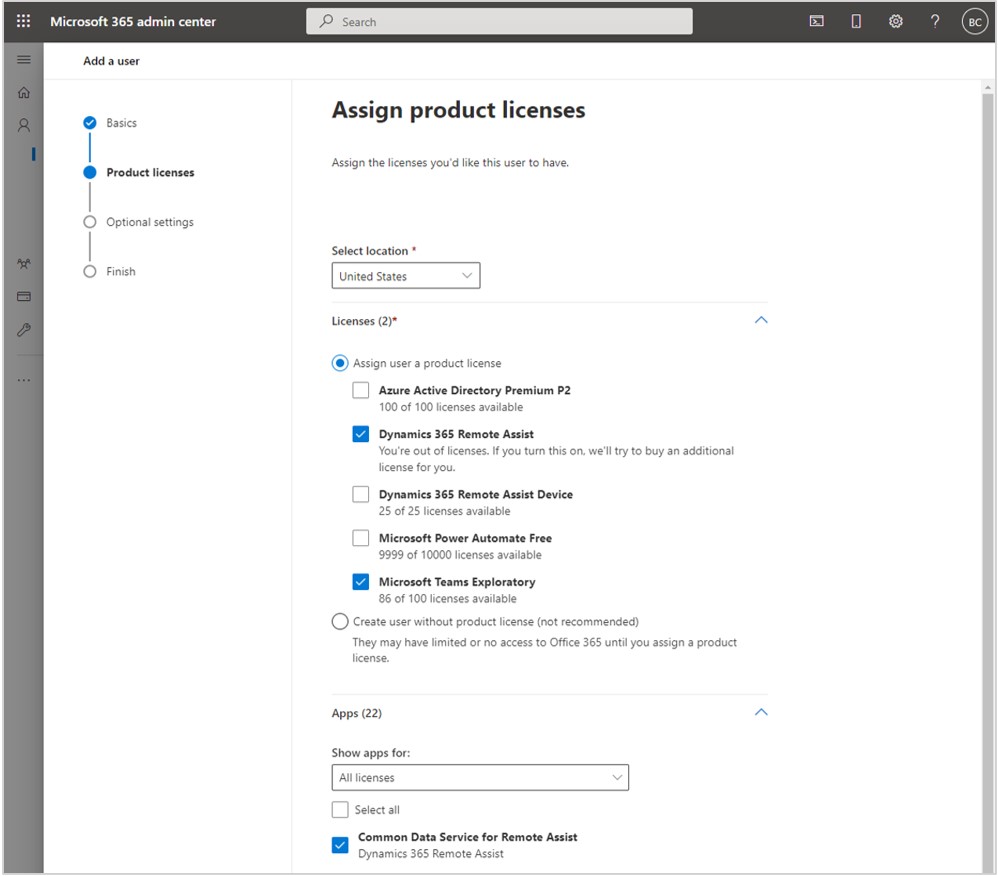Disable Microsoft Teams Exploratory license
This screenshot has width=998, height=876.
361,581
